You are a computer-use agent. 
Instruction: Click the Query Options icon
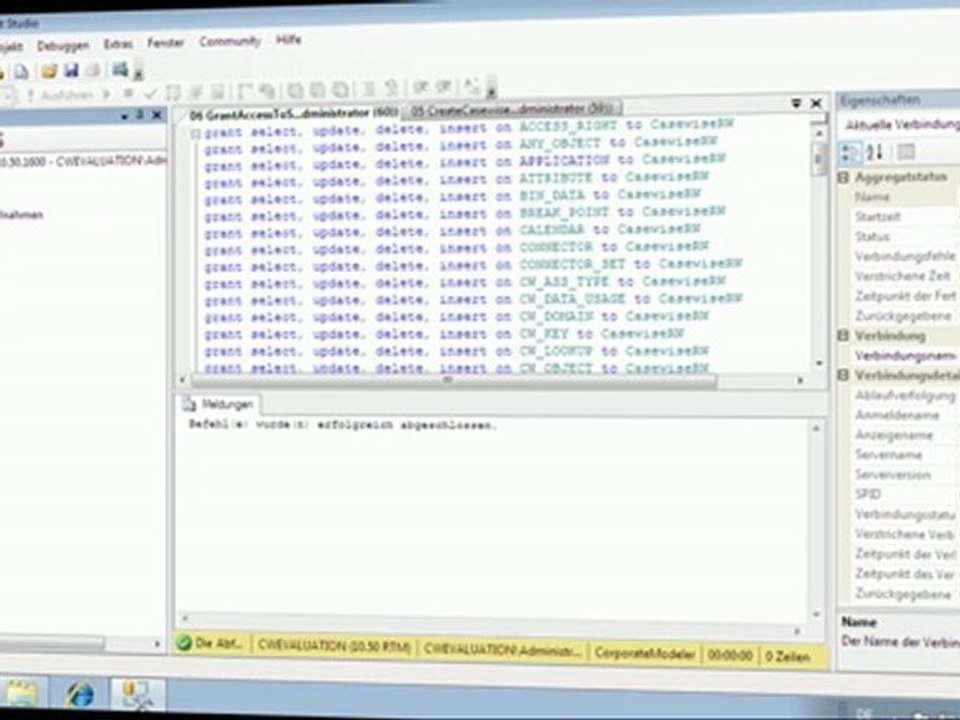click(x=195, y=92)
